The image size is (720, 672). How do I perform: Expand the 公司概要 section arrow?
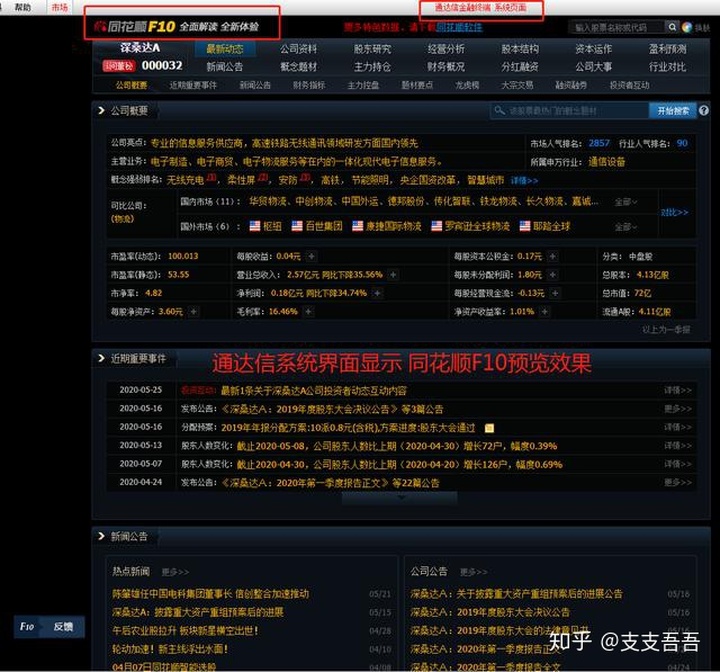click(x=101, y=111)
